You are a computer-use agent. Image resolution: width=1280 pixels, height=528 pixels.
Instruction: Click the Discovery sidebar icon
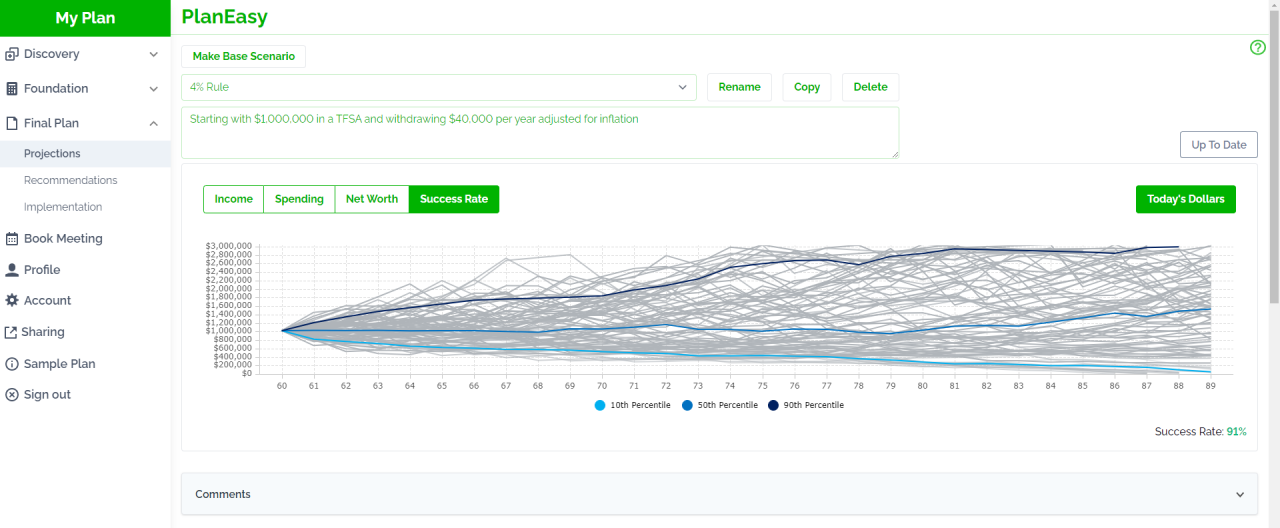tap(12, 54)
